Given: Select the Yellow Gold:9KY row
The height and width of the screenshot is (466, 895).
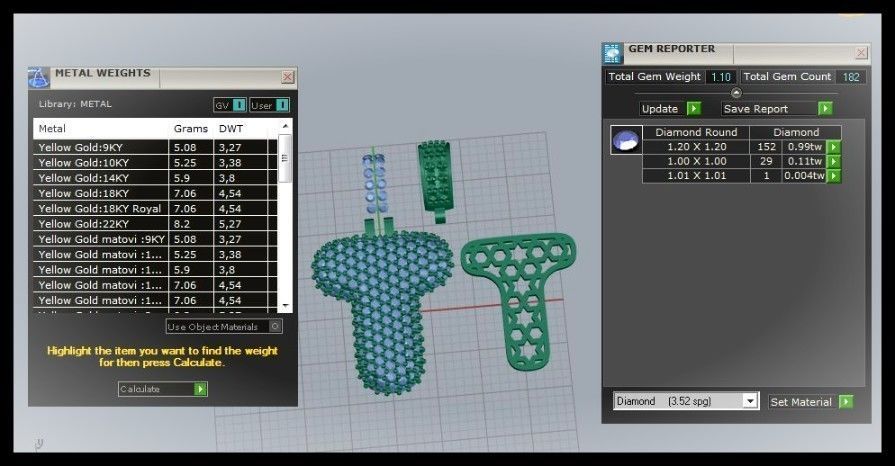Looking at the screenshot, I should click(x=155, y=147).
